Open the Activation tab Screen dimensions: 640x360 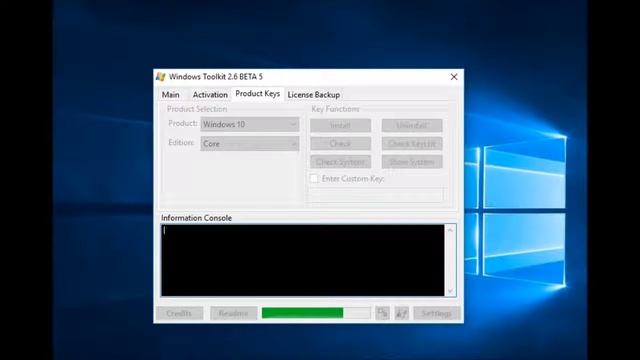[210, 95]
